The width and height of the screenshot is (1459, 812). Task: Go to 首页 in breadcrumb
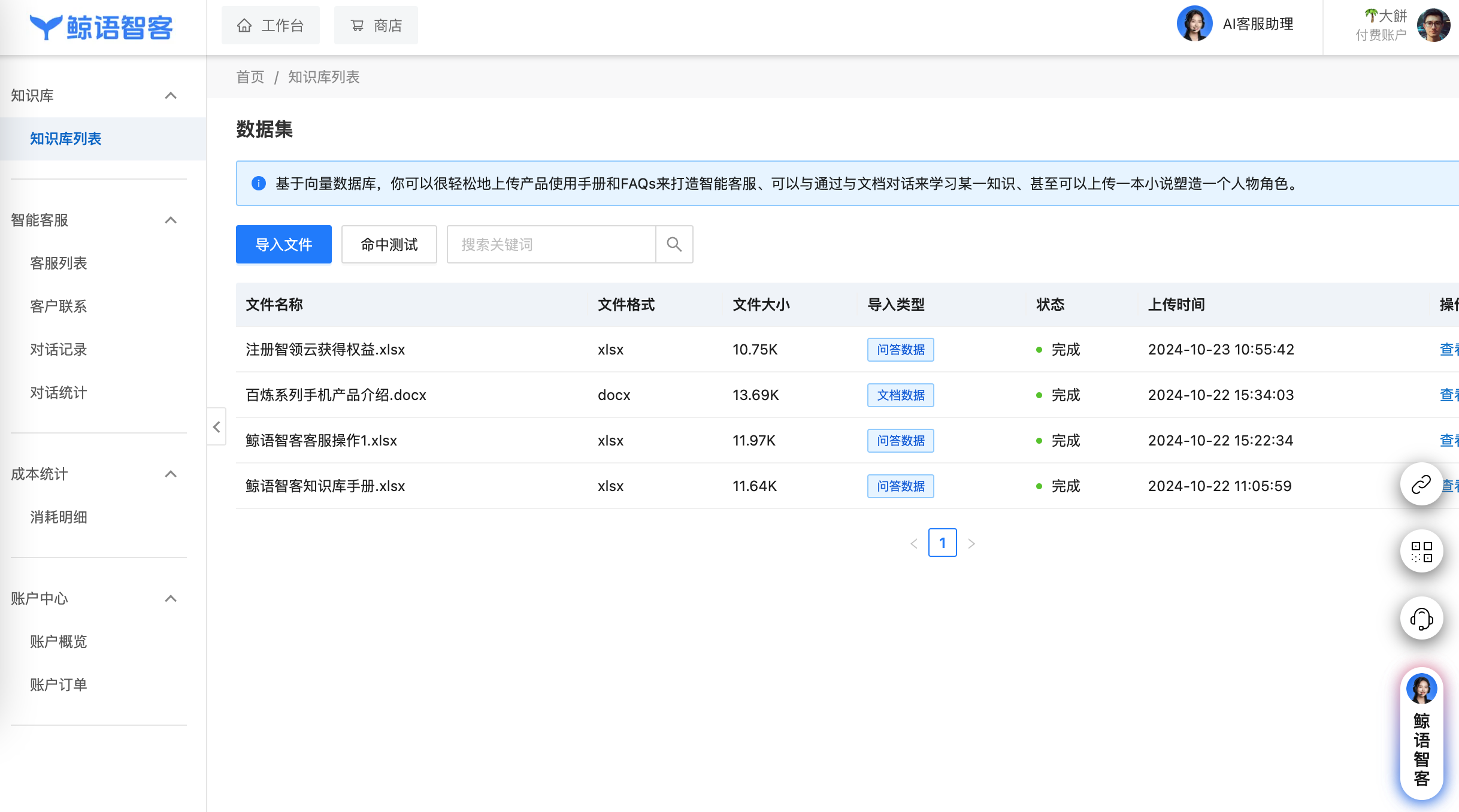point(250,77)
